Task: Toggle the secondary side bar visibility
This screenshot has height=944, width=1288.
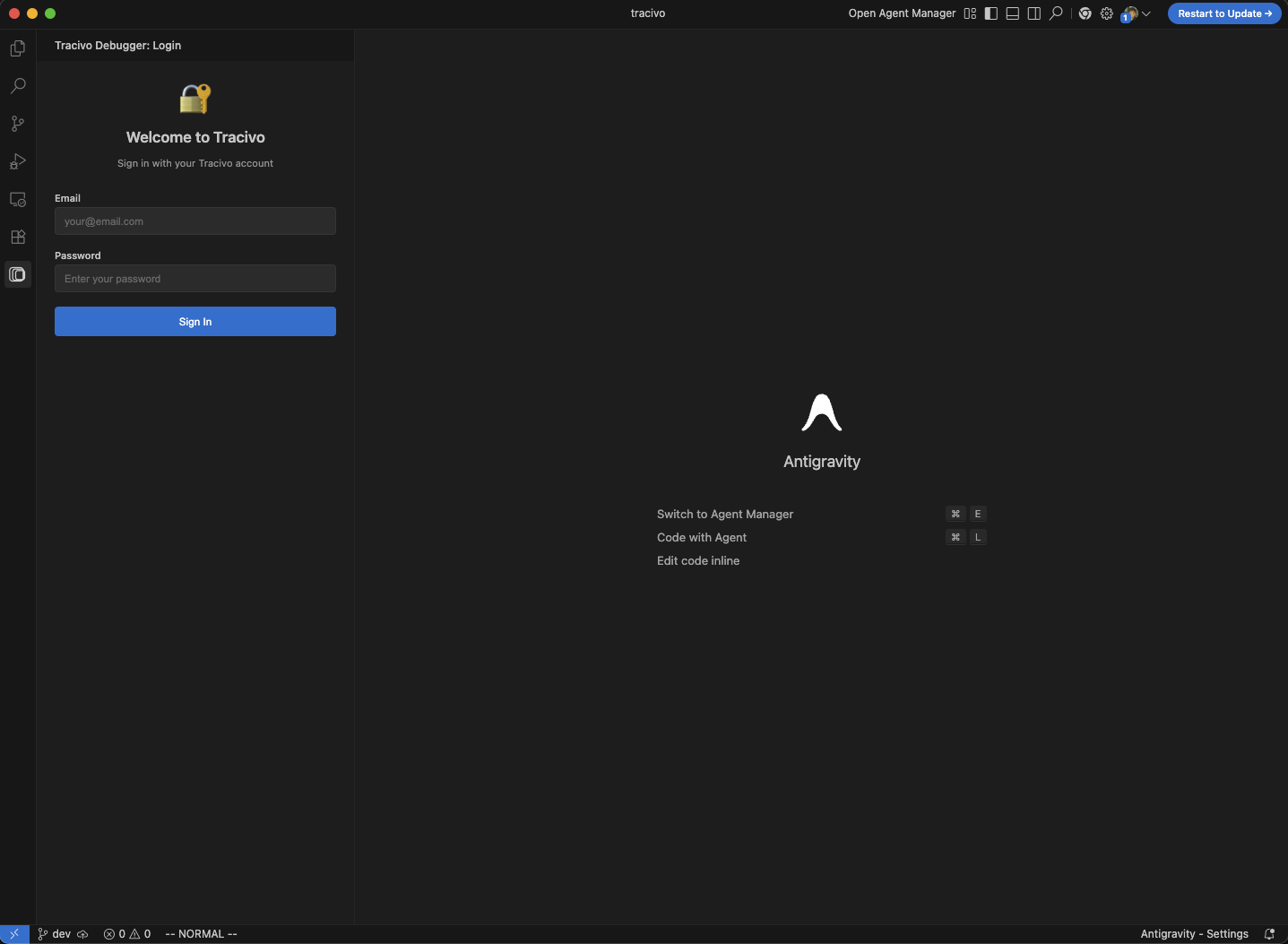Action: (1034, 13)
